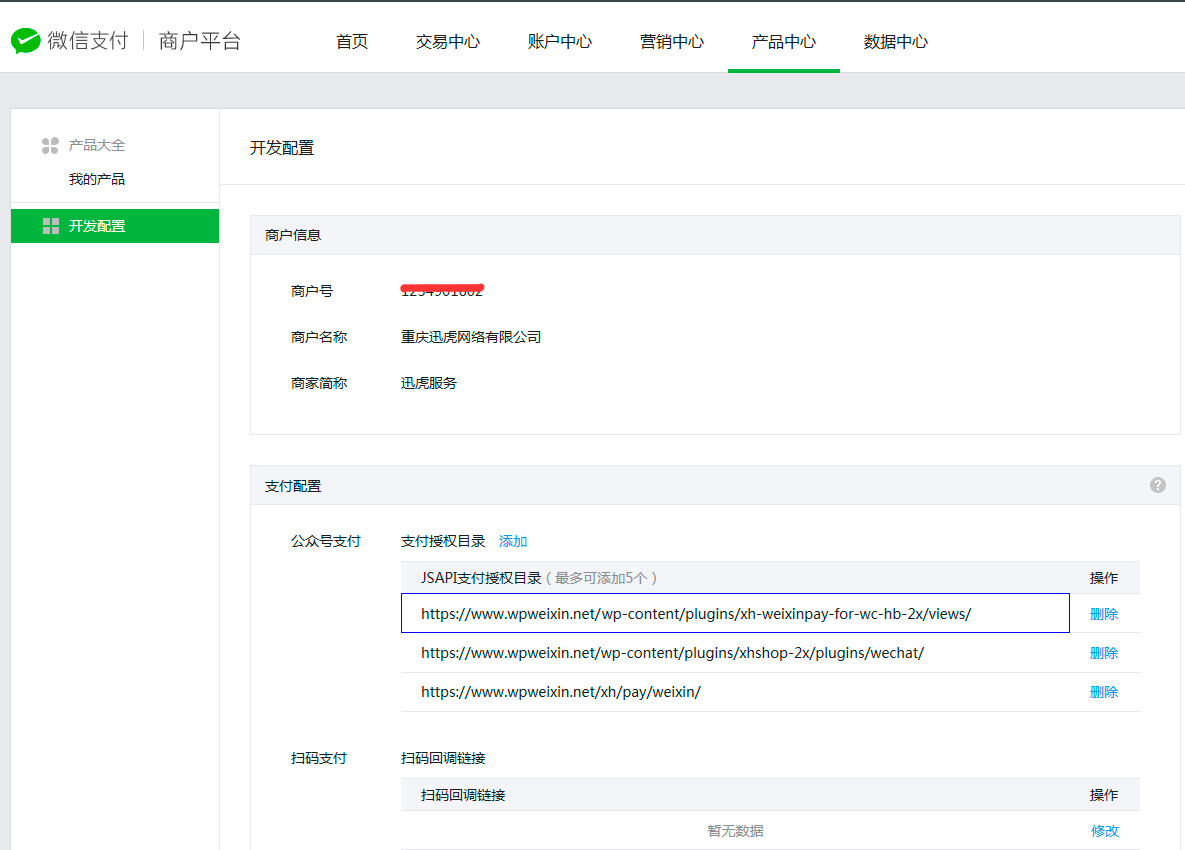
Task: Open the 营销中心 tab
Action: [x=672, y=42]
